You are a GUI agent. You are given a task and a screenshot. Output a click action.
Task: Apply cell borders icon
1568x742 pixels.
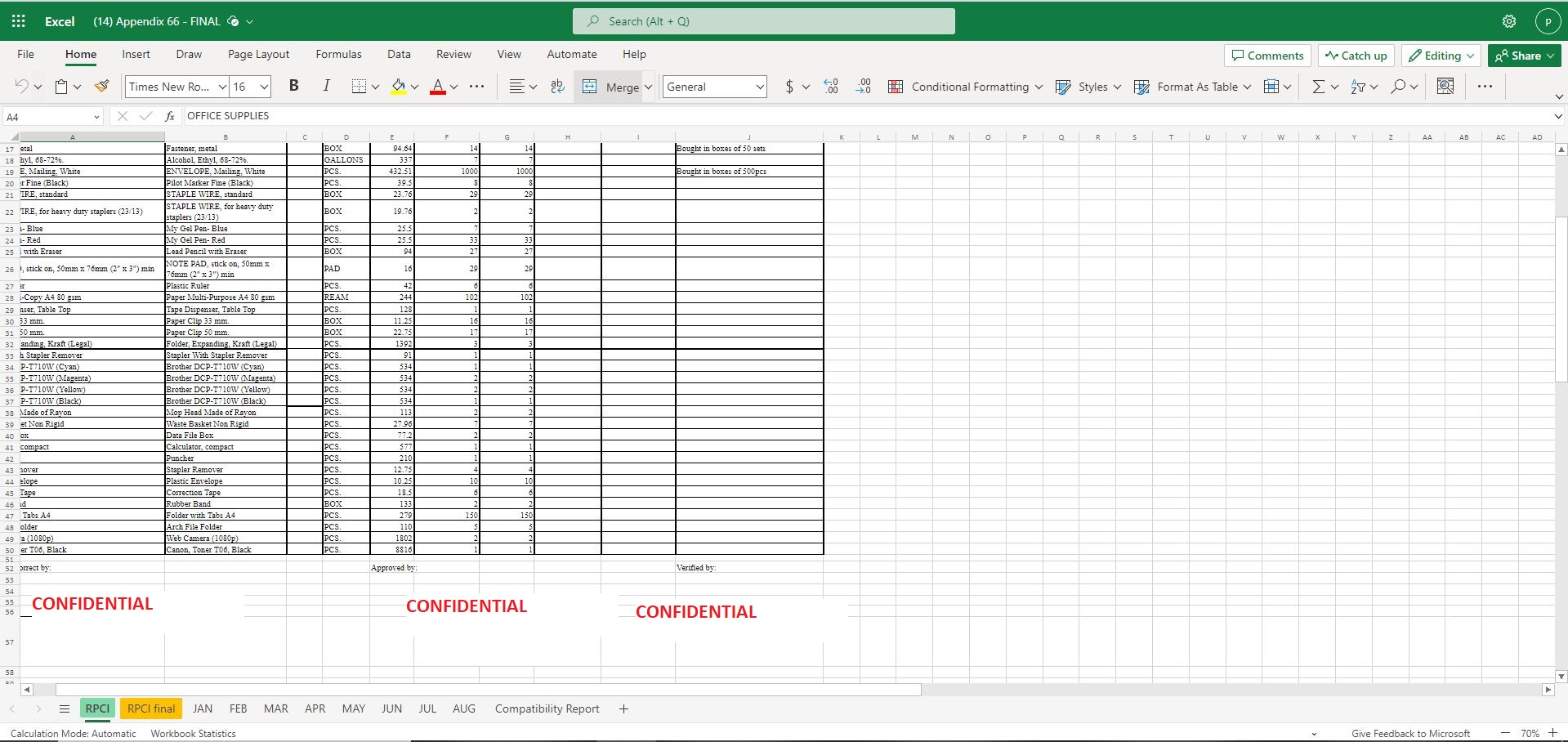(x=359, y=87)
